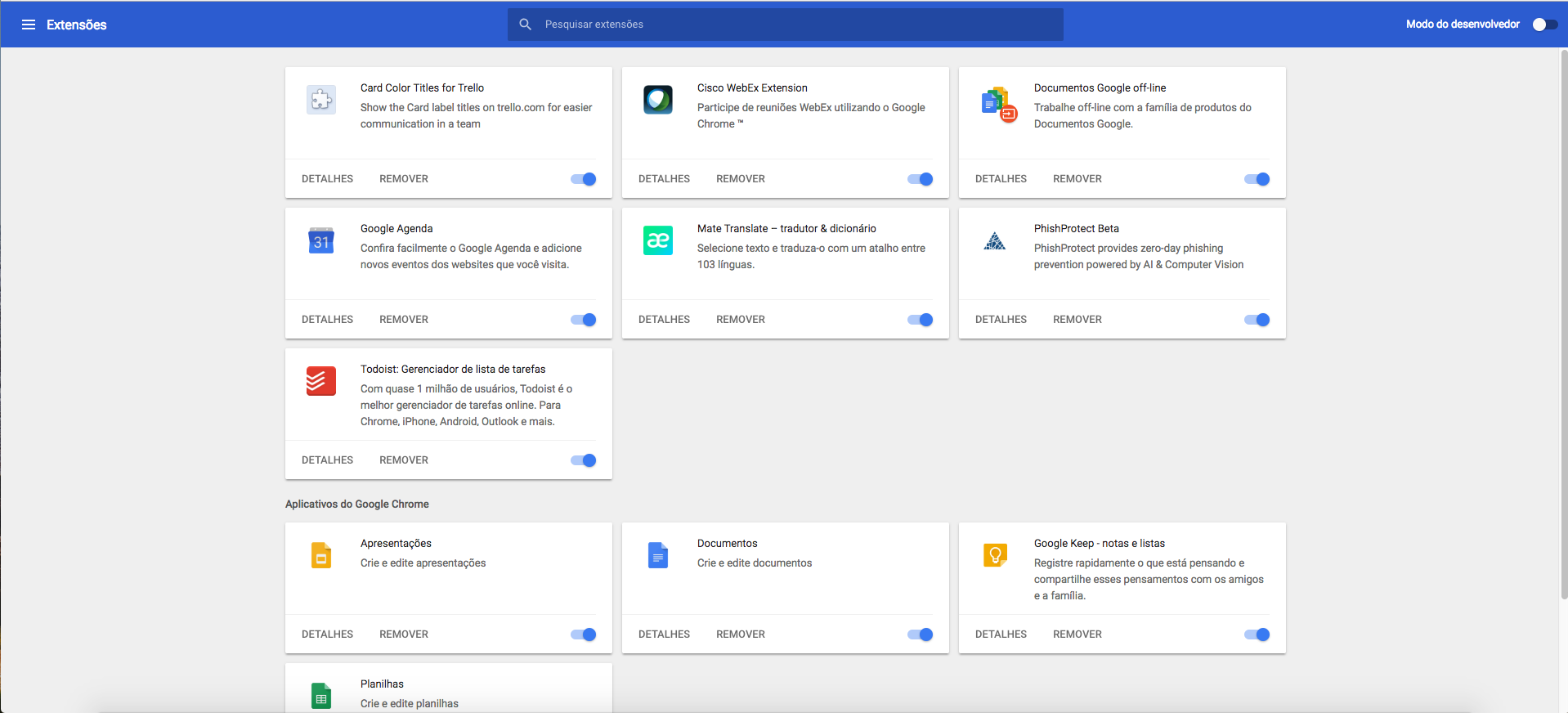The height and width of the screenshot is (713, 1568).
Task: Remove the Google Keep app
Action: point(1077,635)
